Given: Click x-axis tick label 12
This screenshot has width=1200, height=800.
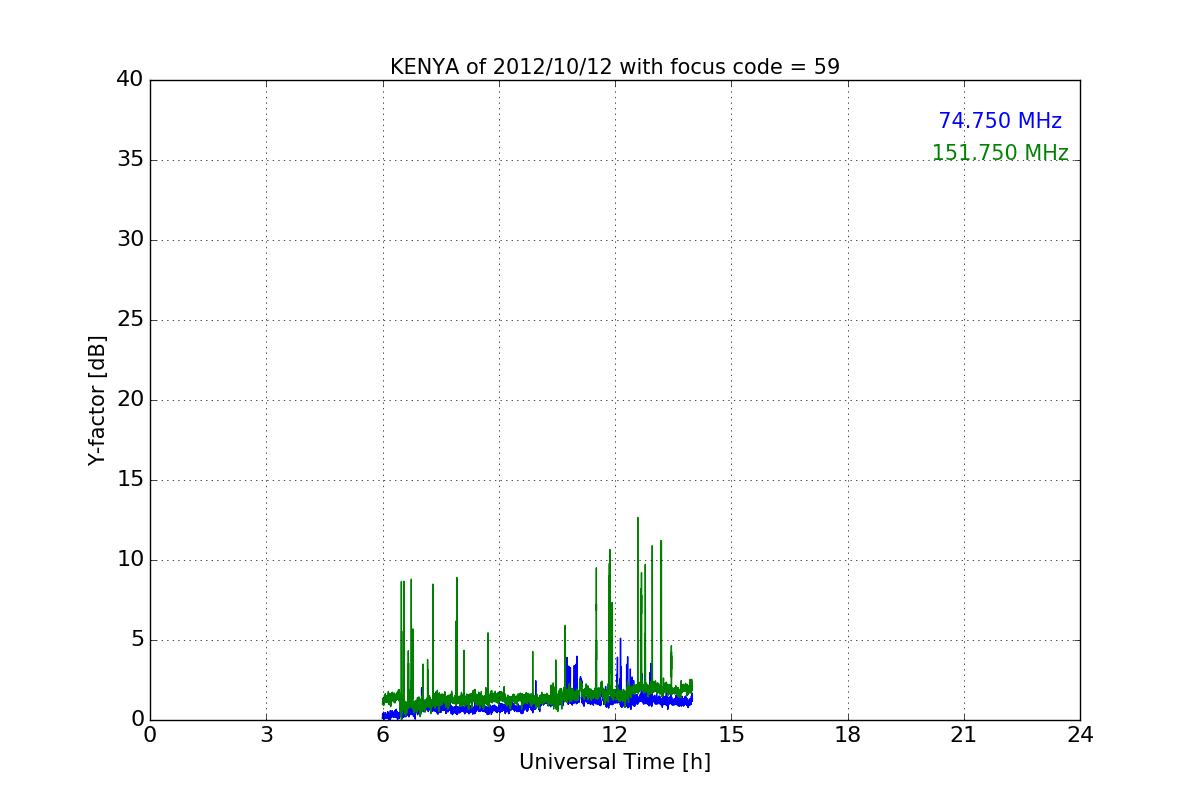Looking at the screenshot, I should (x=615, y=735).
